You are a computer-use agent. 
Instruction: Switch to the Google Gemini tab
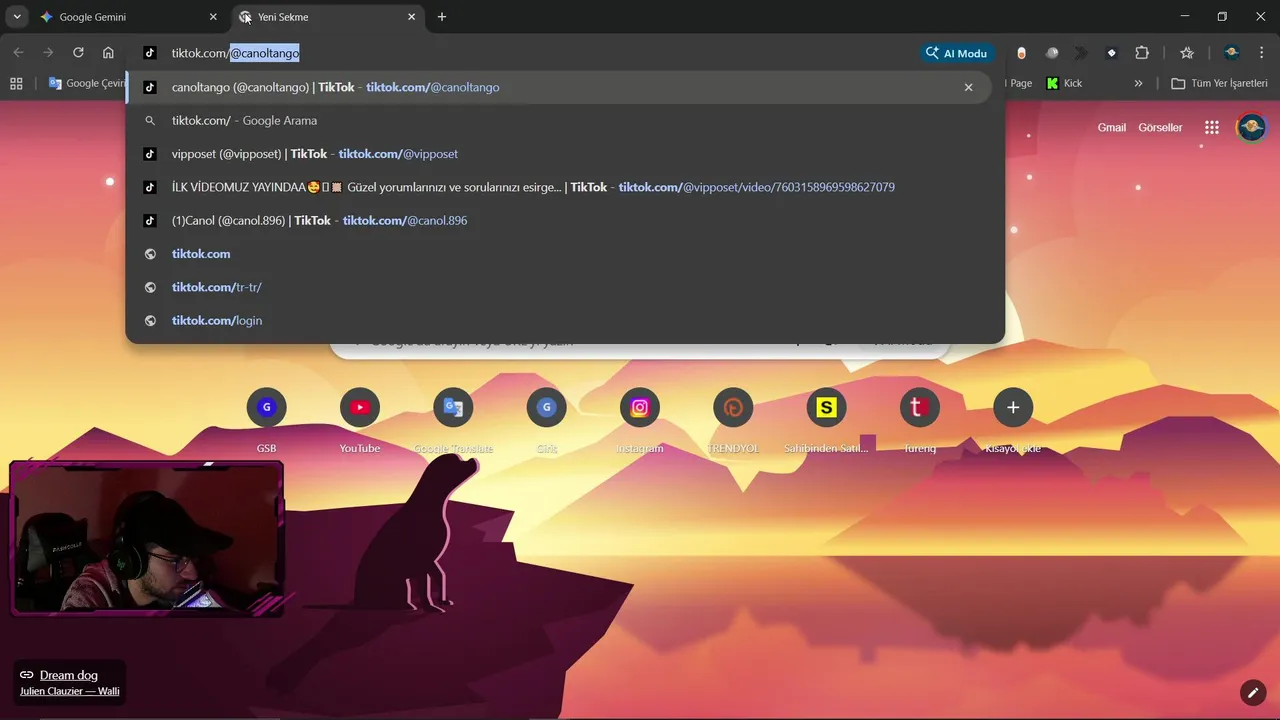point(129,17)
